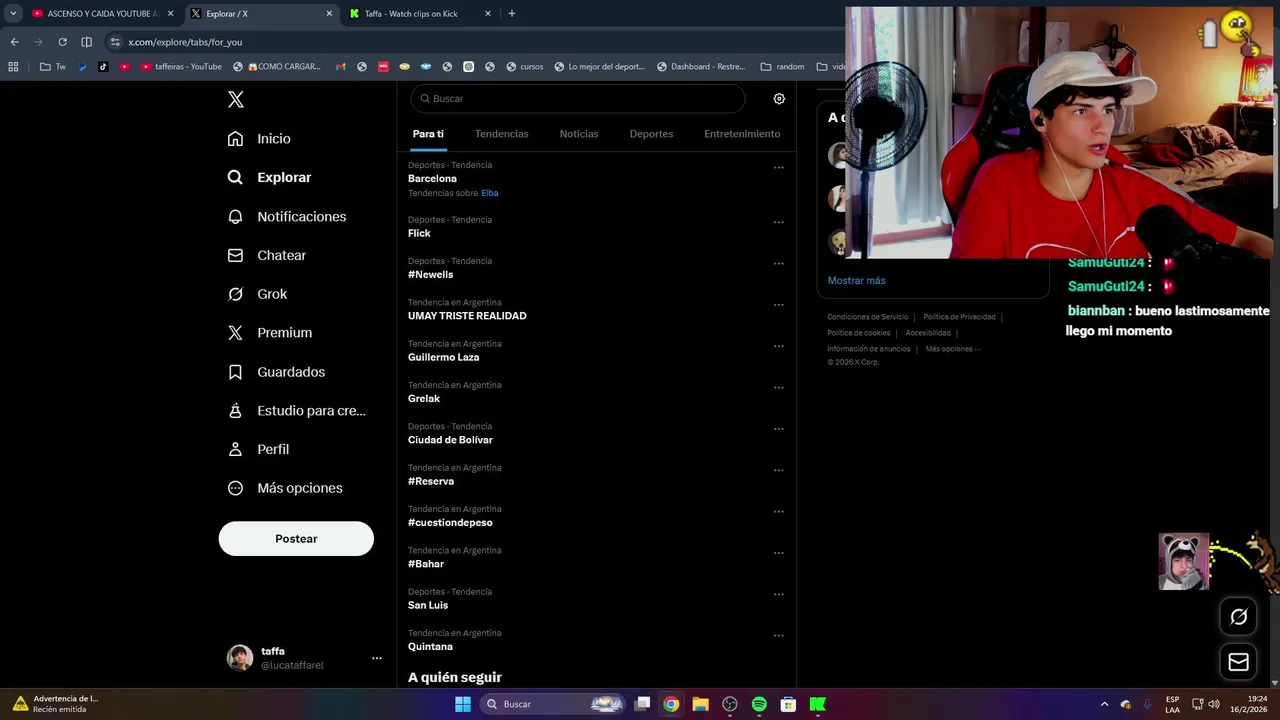Open random bookmarks folder
The width and height of the screenshot is (1280, 720).
[x=782, y=67]
